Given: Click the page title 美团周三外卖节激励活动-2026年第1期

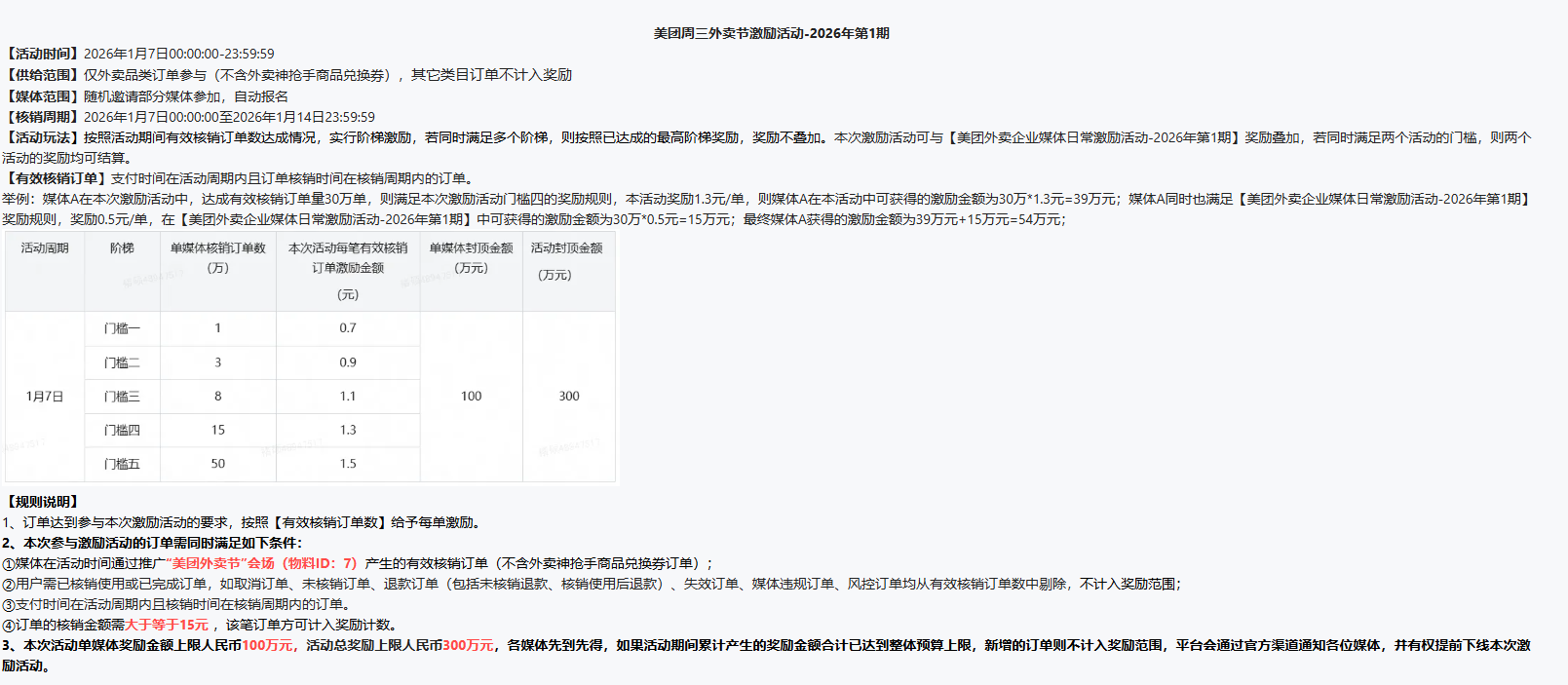Looking at the screenshot, I should (x=771, y=33).
